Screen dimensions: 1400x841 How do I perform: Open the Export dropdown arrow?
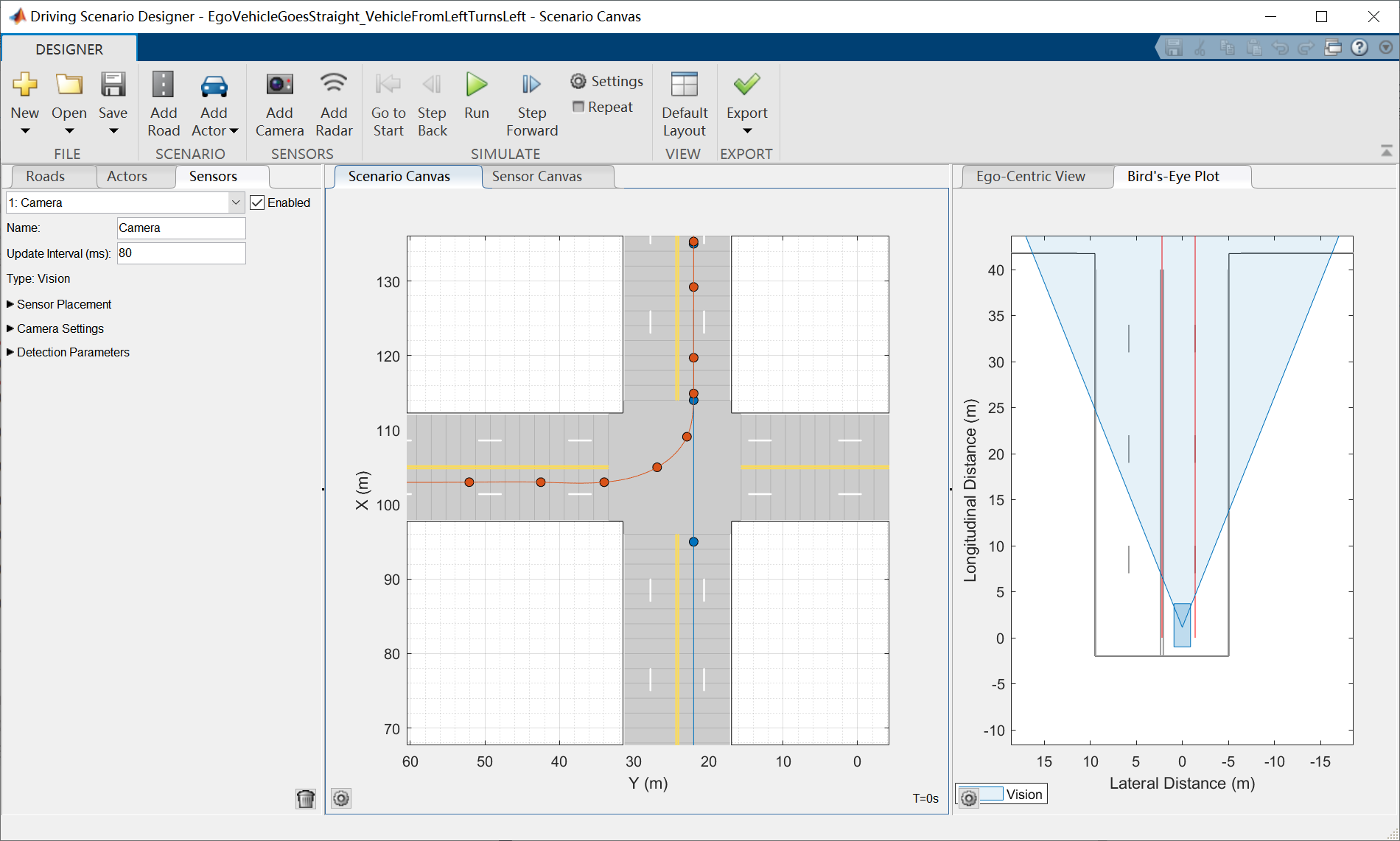(x=747, y=131)
